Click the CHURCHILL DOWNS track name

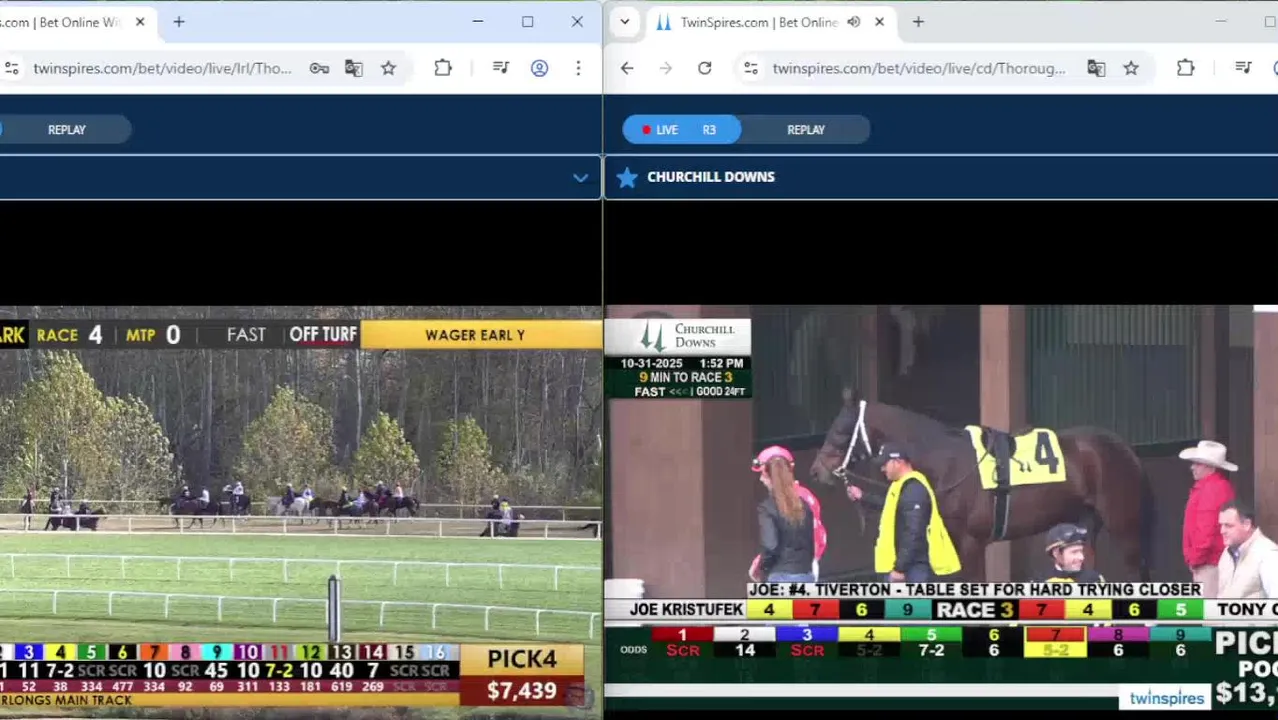point(711,177)
